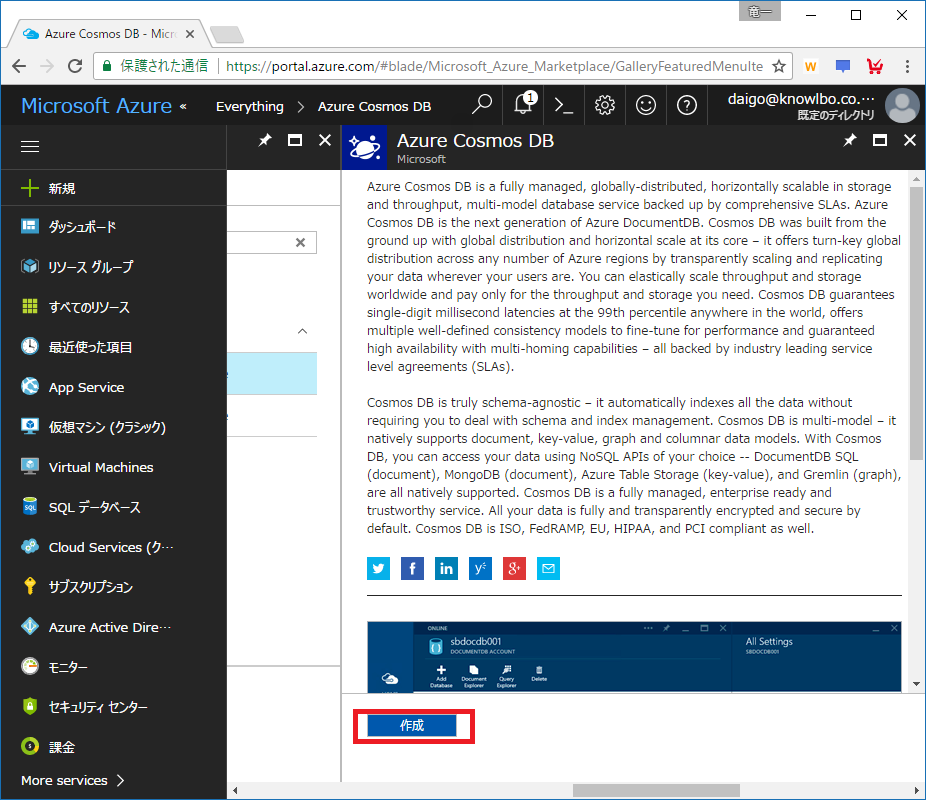Click the orange W extension icon

(810, 67)
